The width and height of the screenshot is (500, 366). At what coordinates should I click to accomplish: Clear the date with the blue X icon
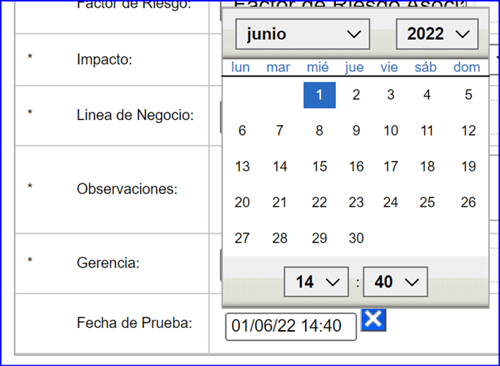373,320
